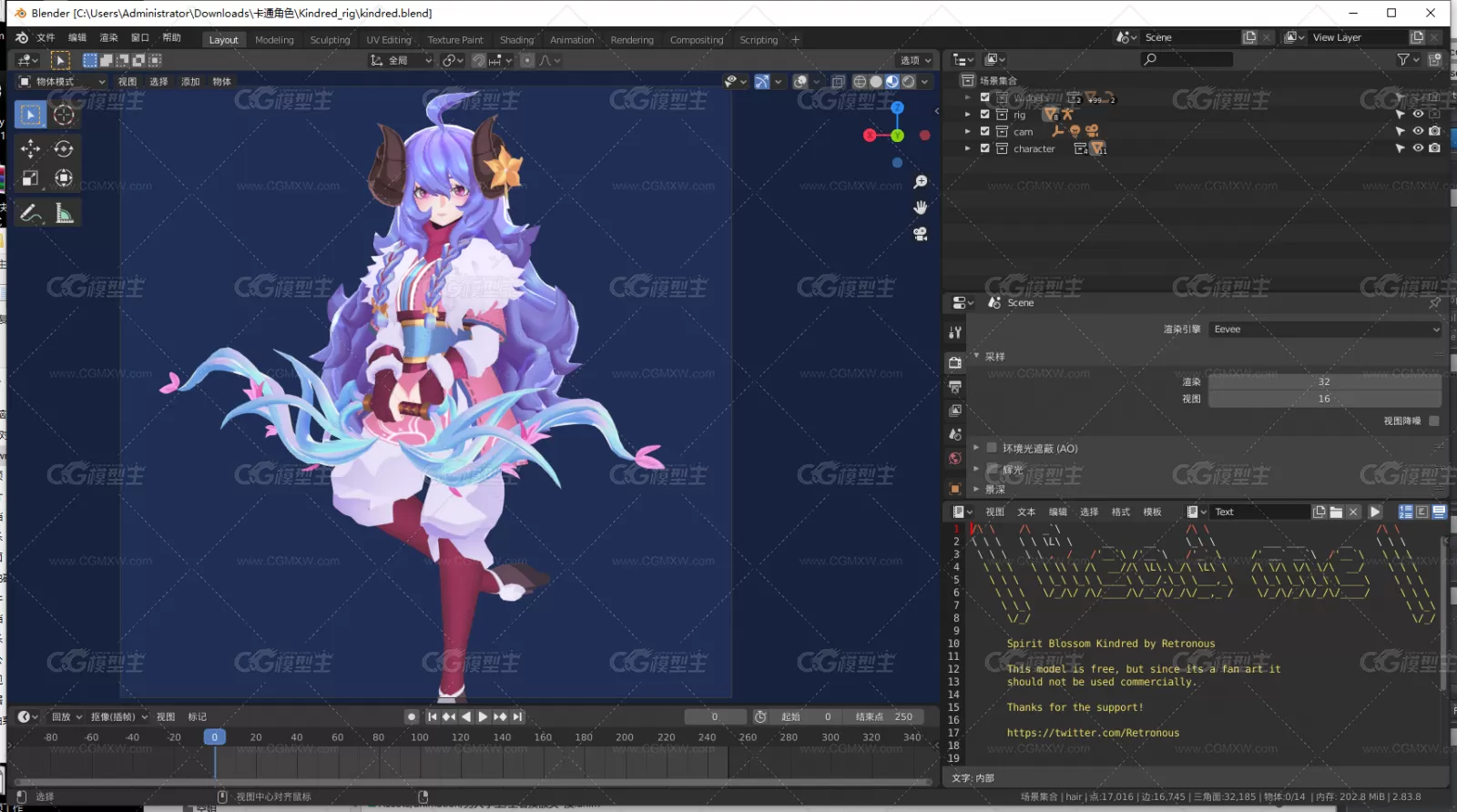The image size is (1457, 812).
Task: Toggle the viewport camera view icon
Action: click(921, 234)
